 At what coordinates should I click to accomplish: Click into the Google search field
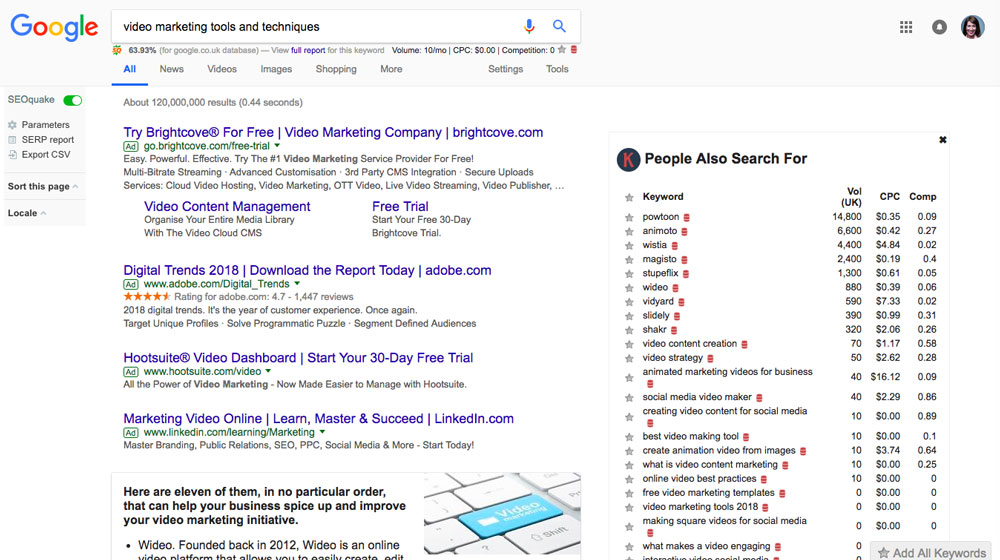(x=310, y=27)
